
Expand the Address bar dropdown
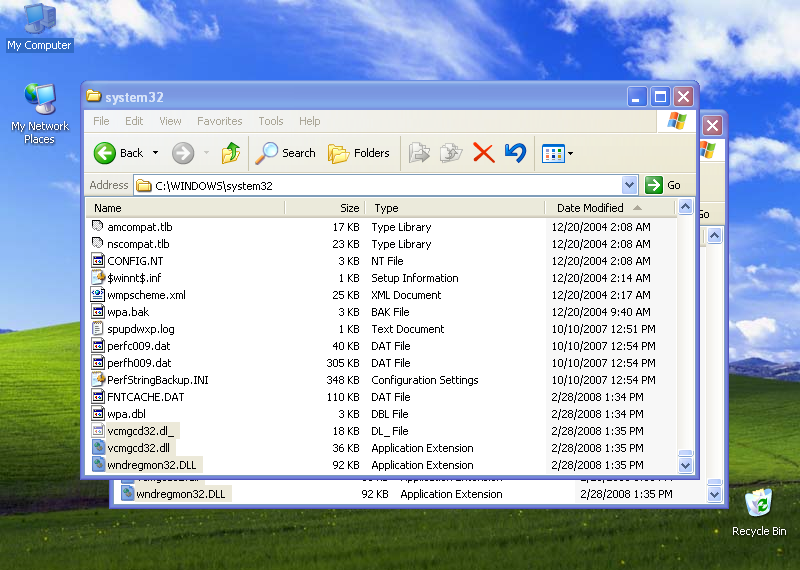630,185
